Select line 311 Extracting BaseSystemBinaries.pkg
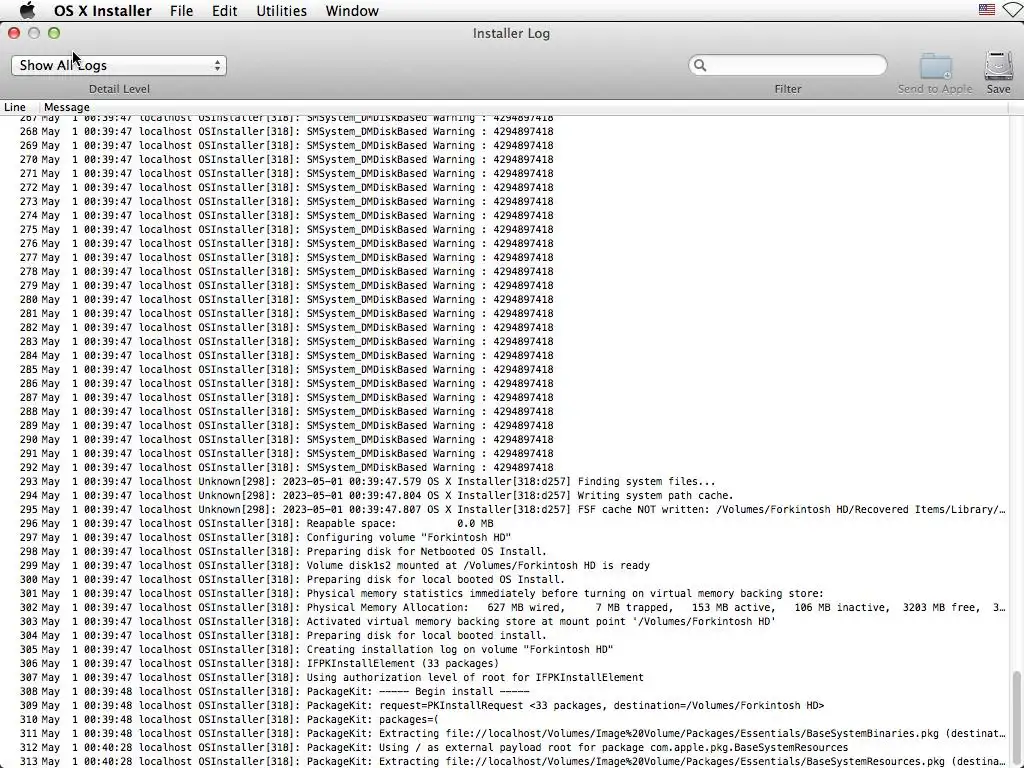The image size is (1024, 768). 504,733
